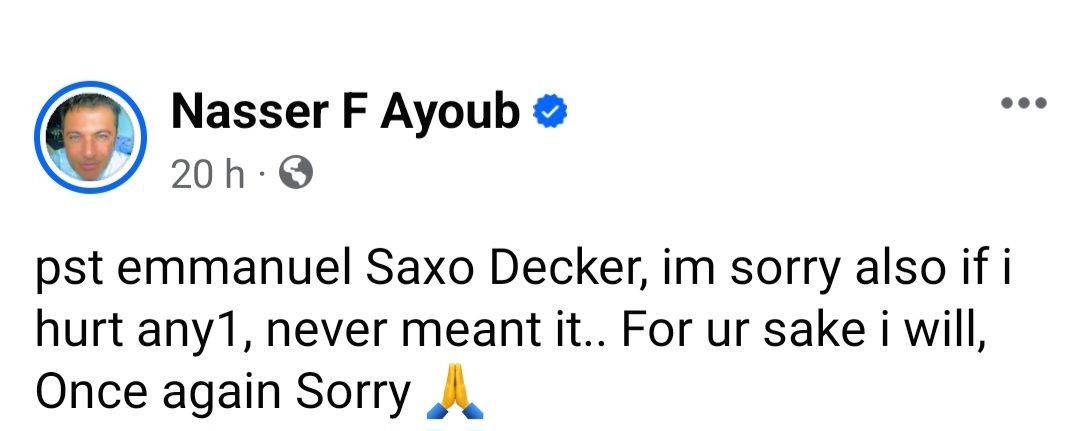Image resolution: width=1080 pixels, height=431 pixels.
Task: Click the 'Once again Sorry' line
Action: point(222,393)
